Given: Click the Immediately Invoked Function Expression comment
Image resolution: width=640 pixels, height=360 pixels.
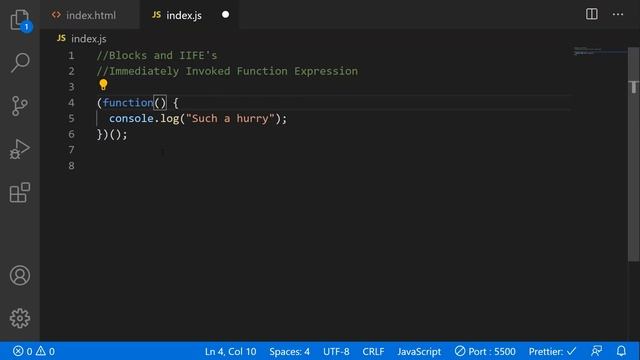Looking at the screenshot, I should pos(227,71).
